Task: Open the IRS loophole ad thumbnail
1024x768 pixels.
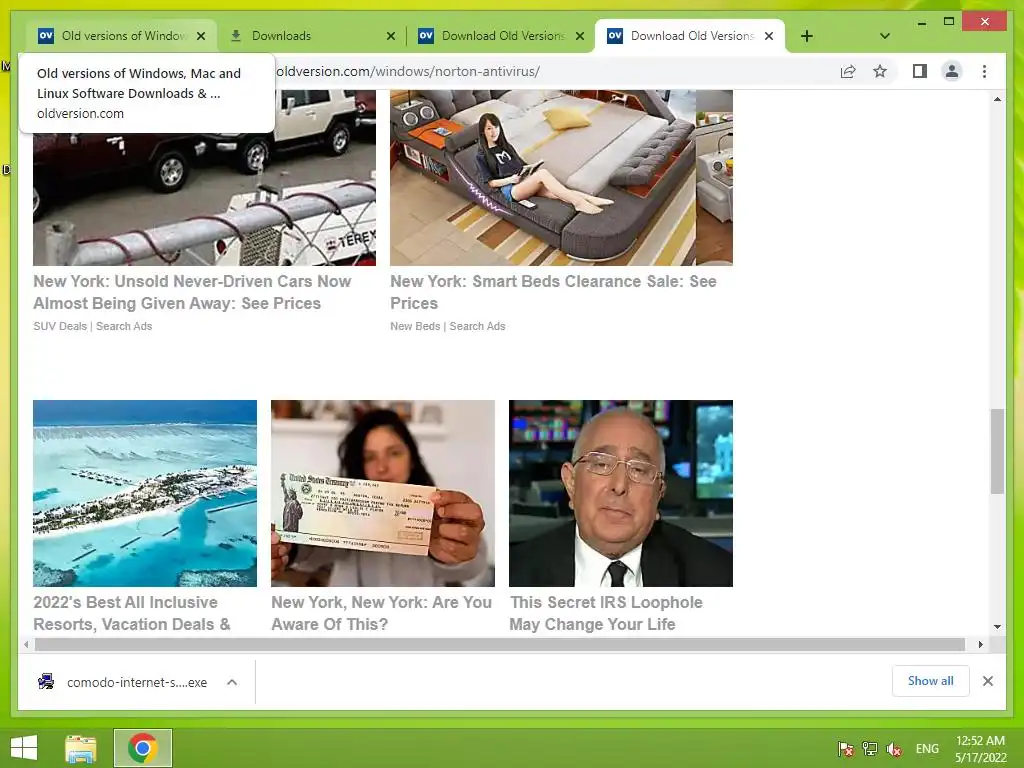Action: pos(621,493)
